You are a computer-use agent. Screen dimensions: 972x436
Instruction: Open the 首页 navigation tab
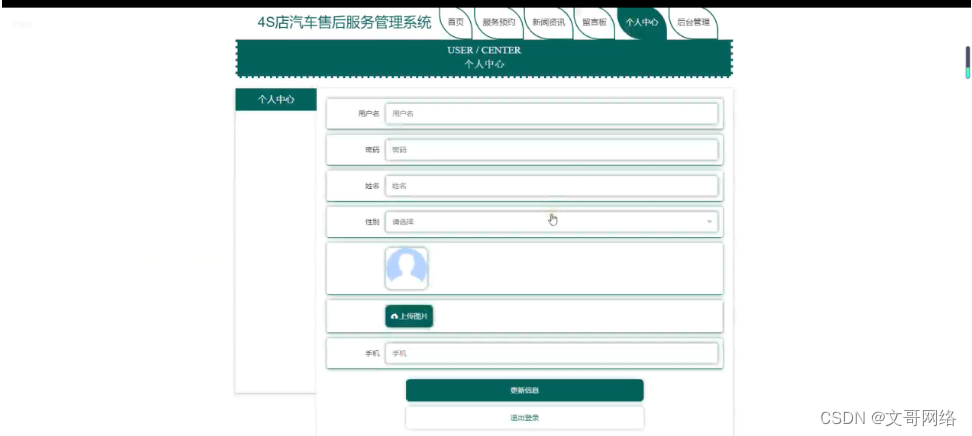click(456, 23)
